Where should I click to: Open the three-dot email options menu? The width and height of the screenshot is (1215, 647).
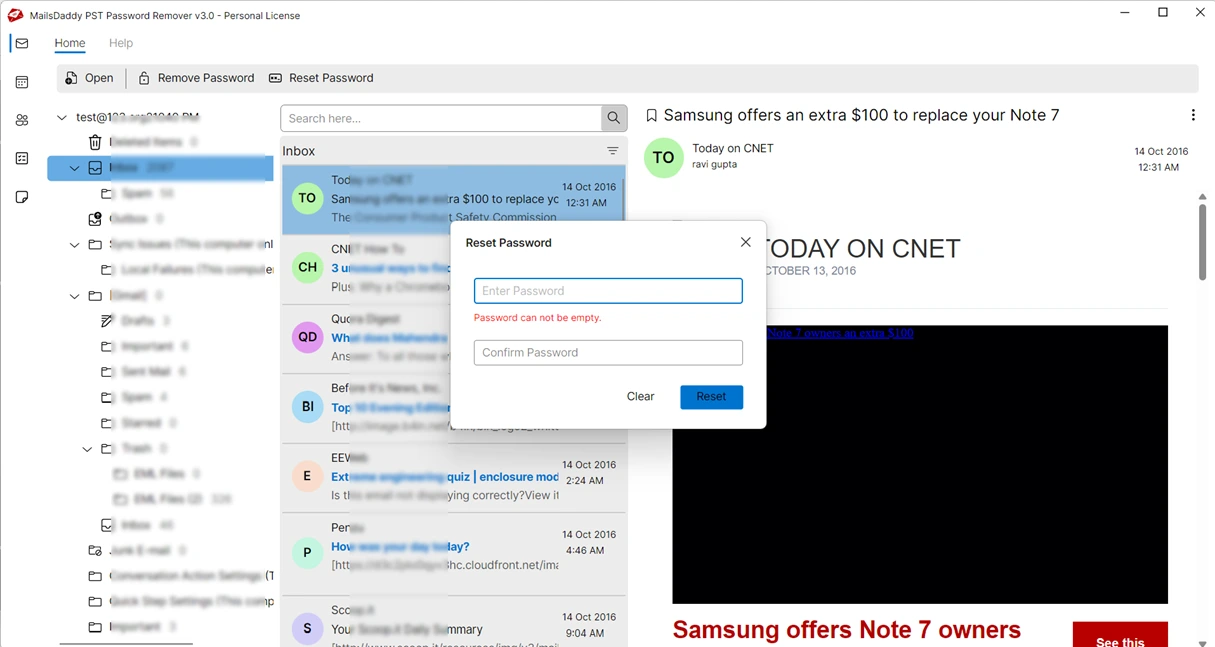point(1193,116)
